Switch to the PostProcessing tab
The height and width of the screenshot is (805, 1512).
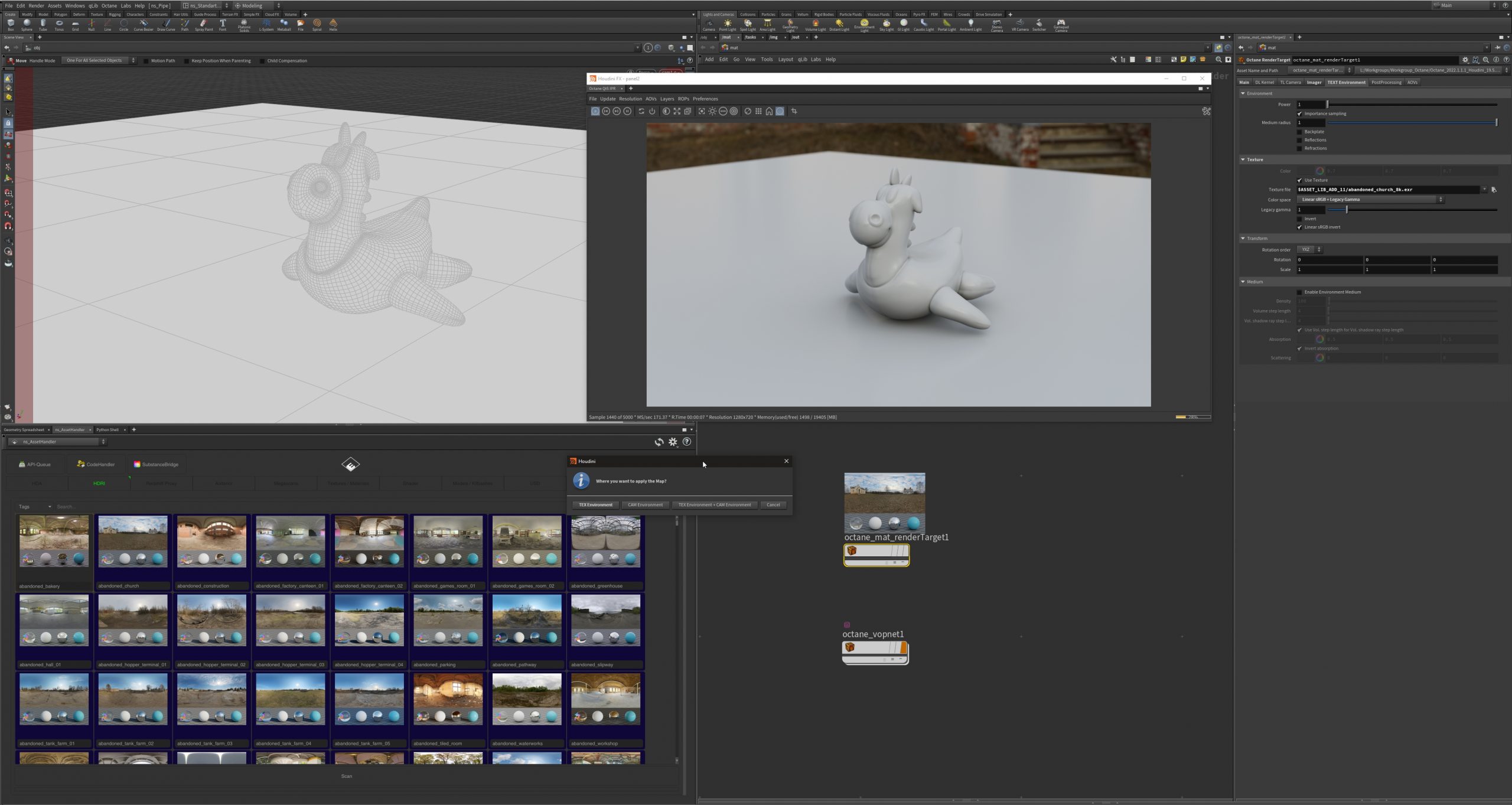coord(1386,82)
